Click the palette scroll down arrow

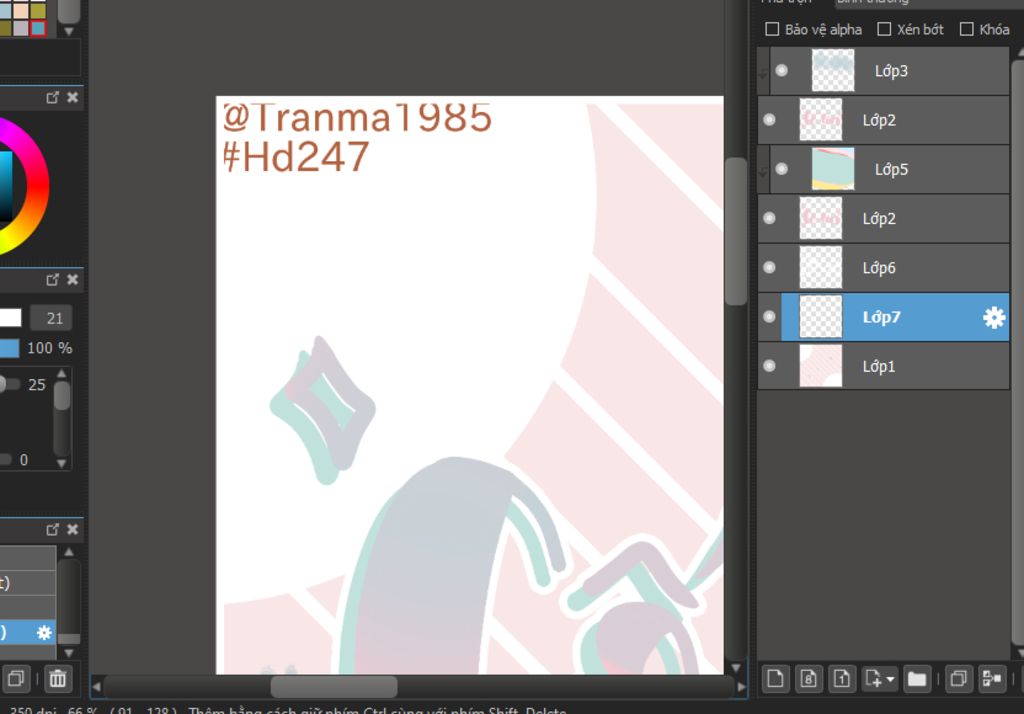click(69, 31)
